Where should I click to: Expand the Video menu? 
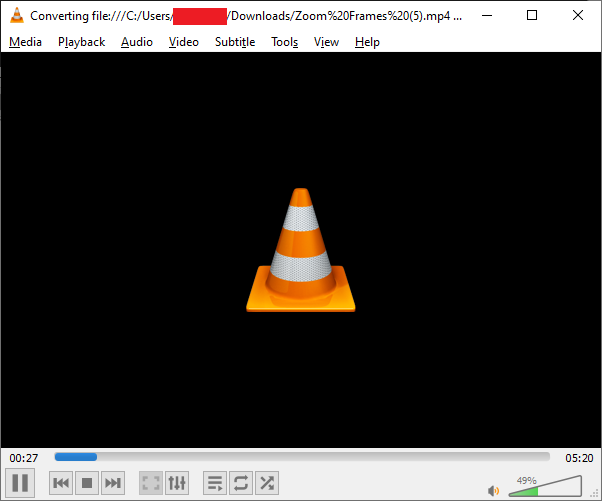click(x=184, y=42)
